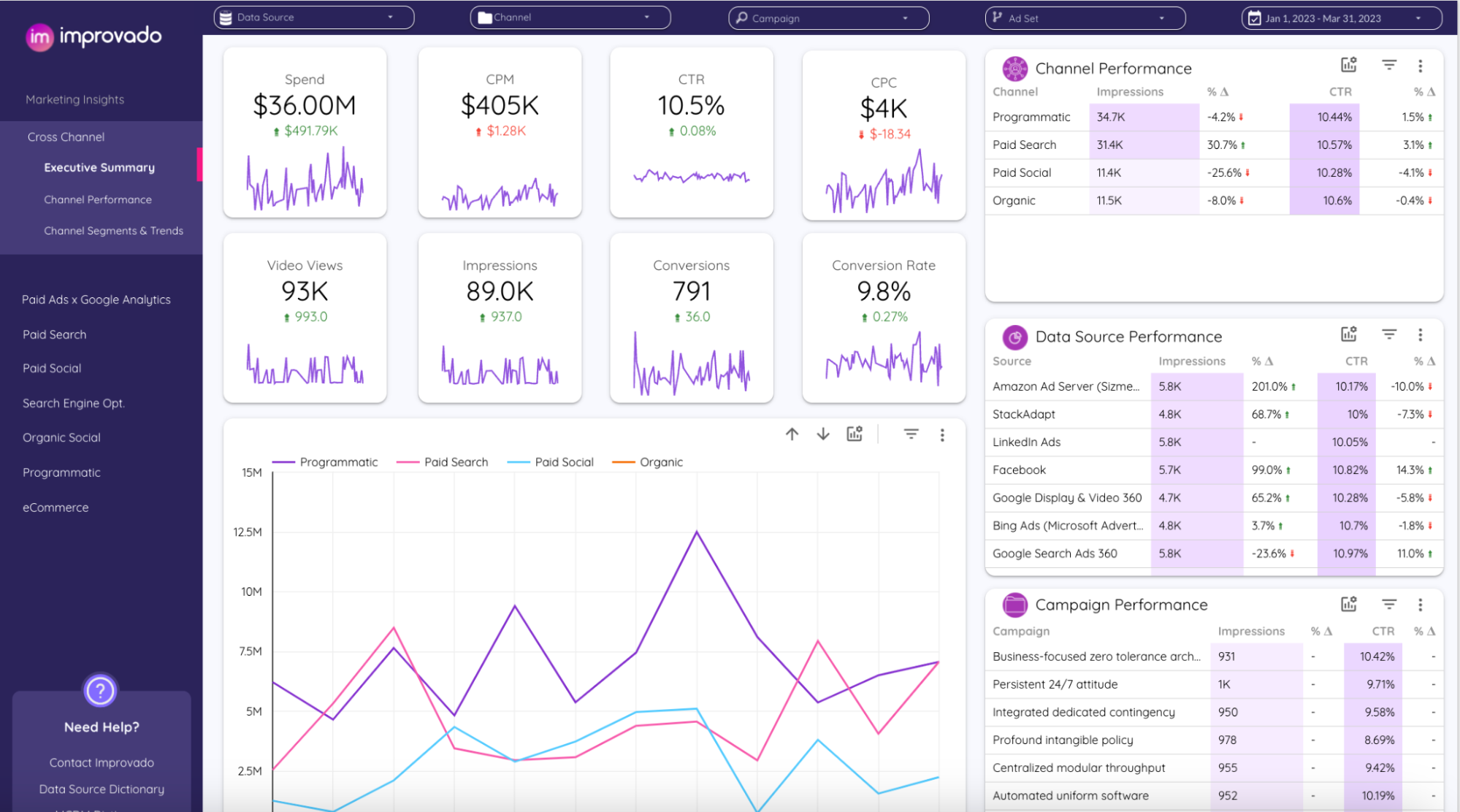Open the Data Source Dictionary

click(102, 789)
